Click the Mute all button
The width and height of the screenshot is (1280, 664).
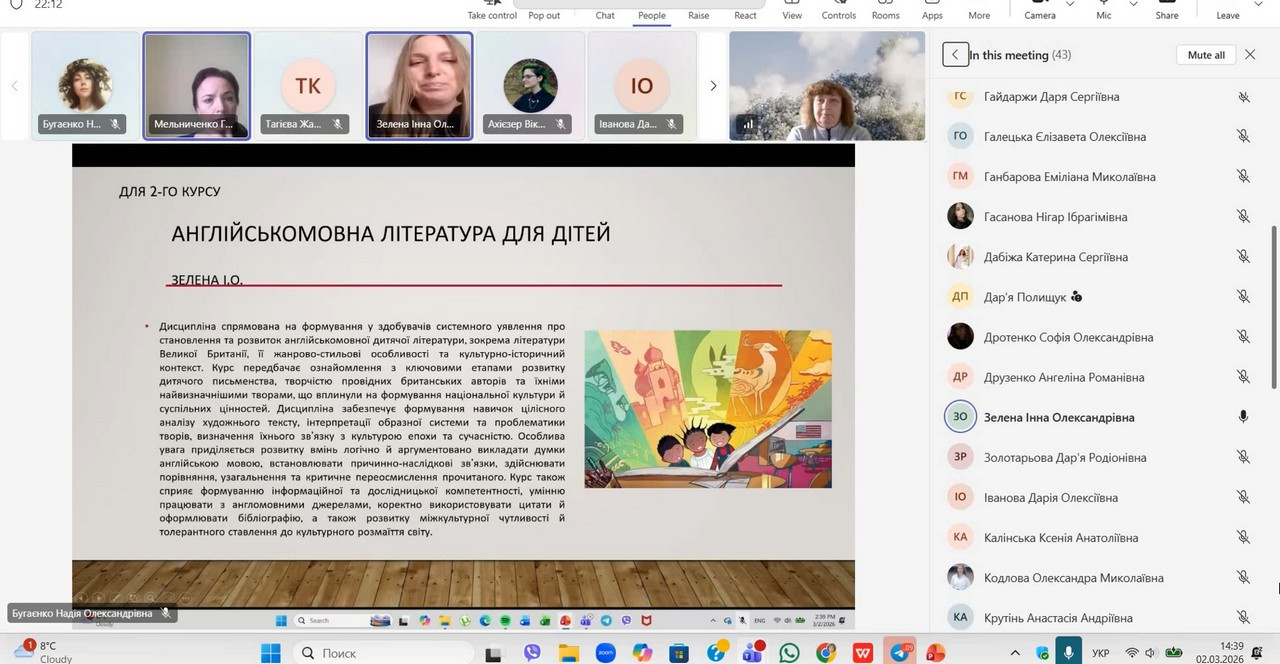coord(1206,55)
